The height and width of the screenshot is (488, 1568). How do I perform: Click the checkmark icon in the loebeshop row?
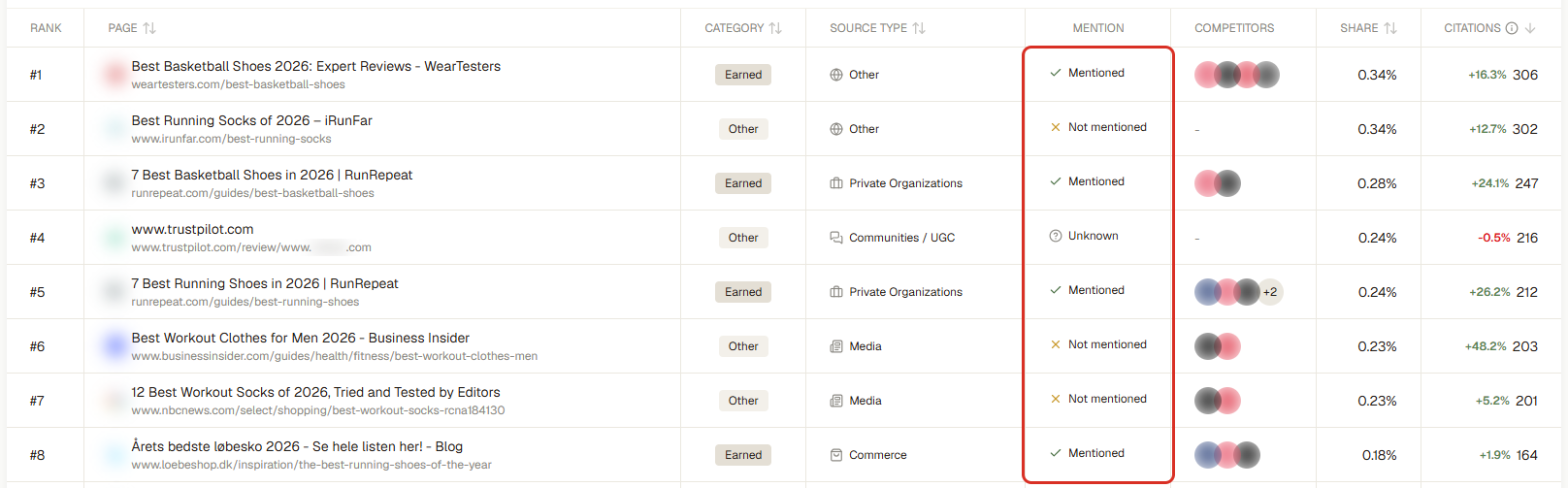tap(1055, 453)
